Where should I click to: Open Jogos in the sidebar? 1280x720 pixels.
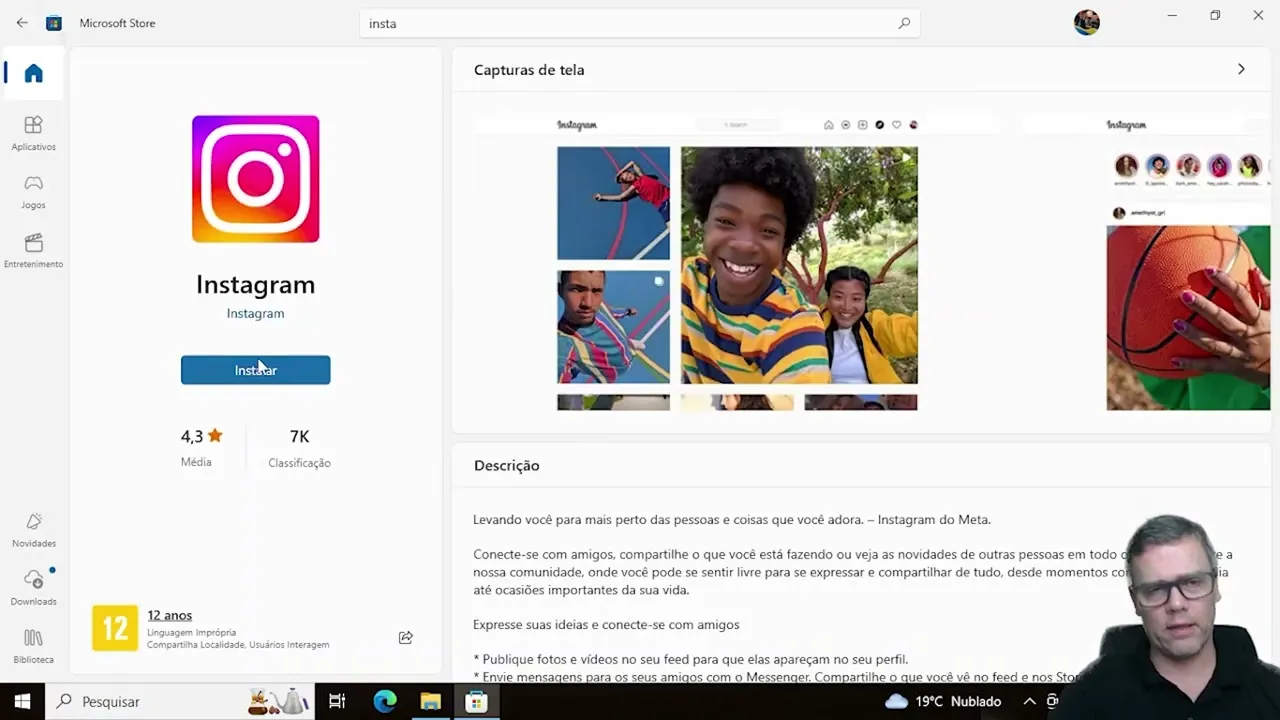click(34, 192)
